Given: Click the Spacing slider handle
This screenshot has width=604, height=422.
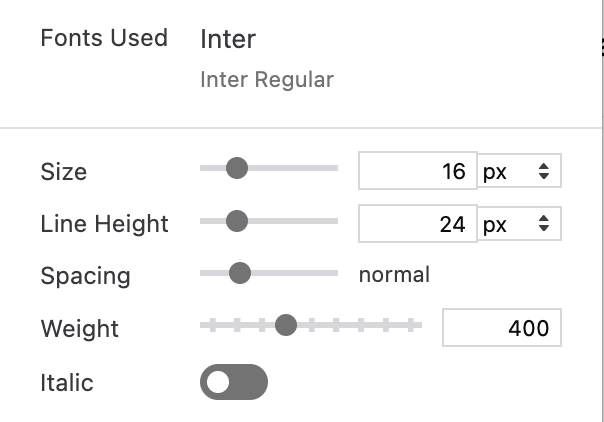Looking at the screenshot, I should [239, 273].
